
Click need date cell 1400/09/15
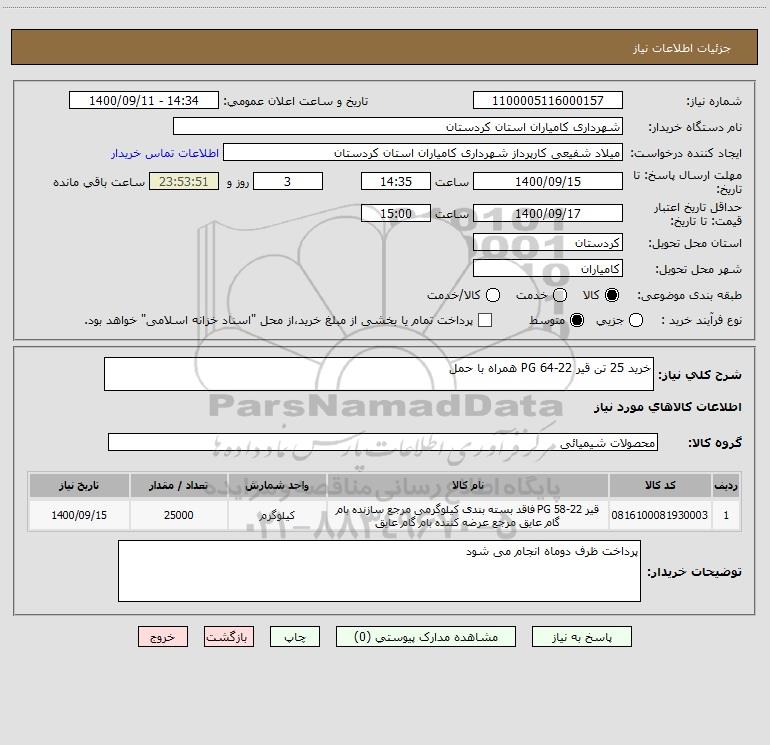[x=79, y=515]
